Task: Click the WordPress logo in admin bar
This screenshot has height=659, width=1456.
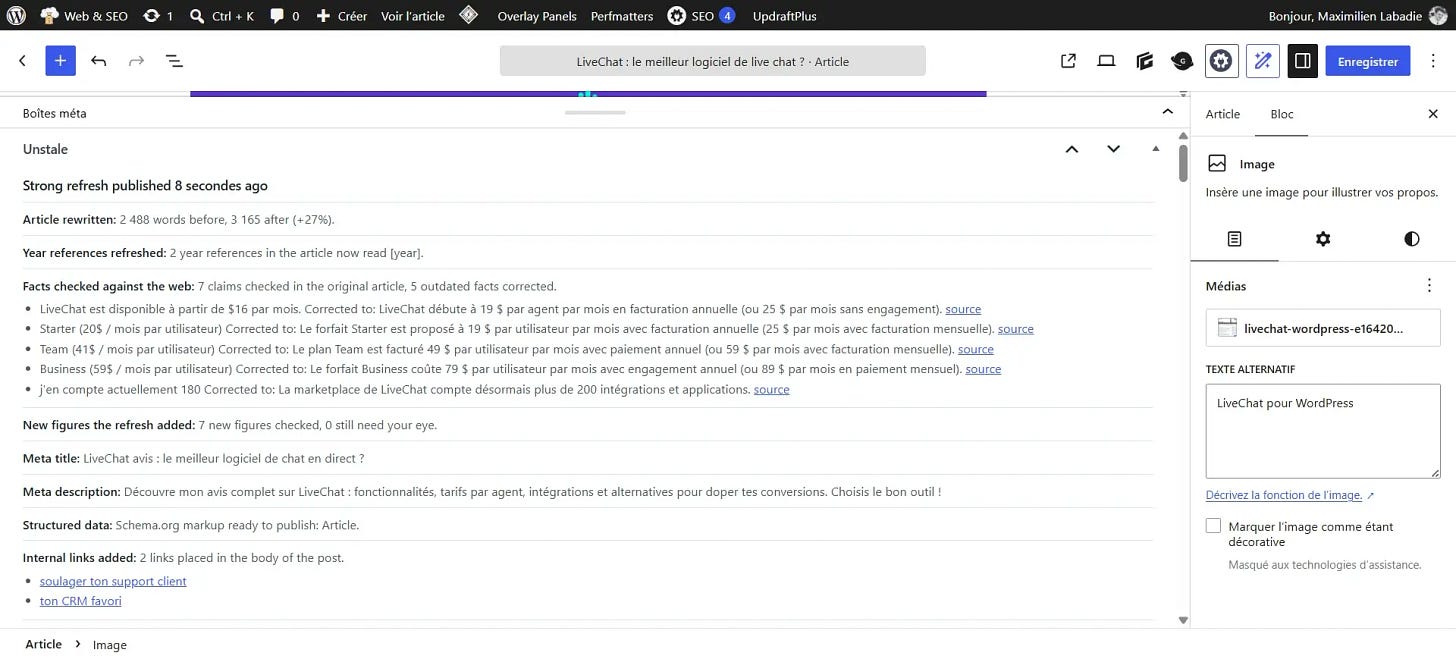Action: pyautogui.click(x=16, y=15)
